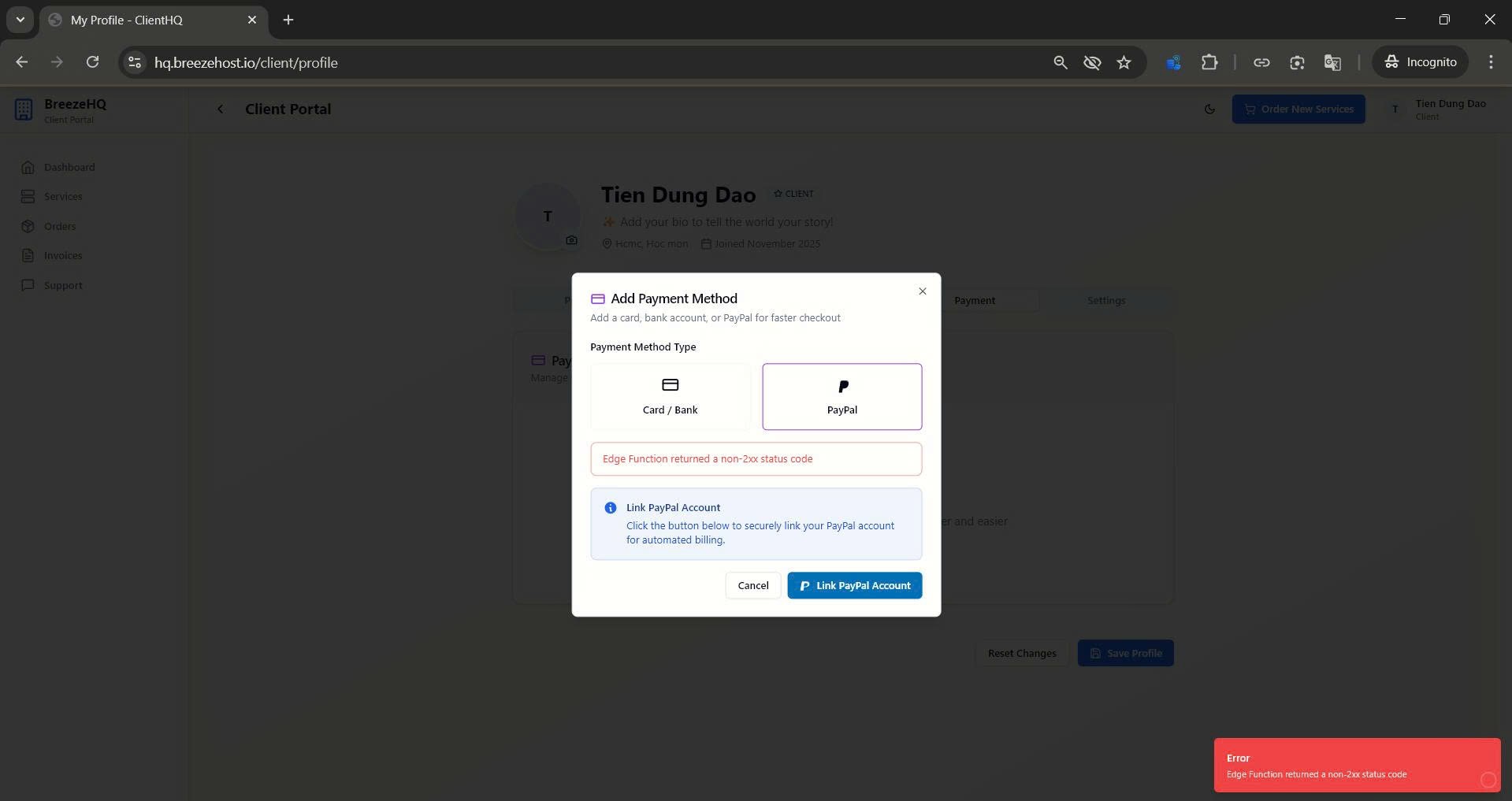Image resolution: width=1512 pixels, height=801 pixels.
Task: Select Card / Bank payment type
Action: (x=670, y=396)
